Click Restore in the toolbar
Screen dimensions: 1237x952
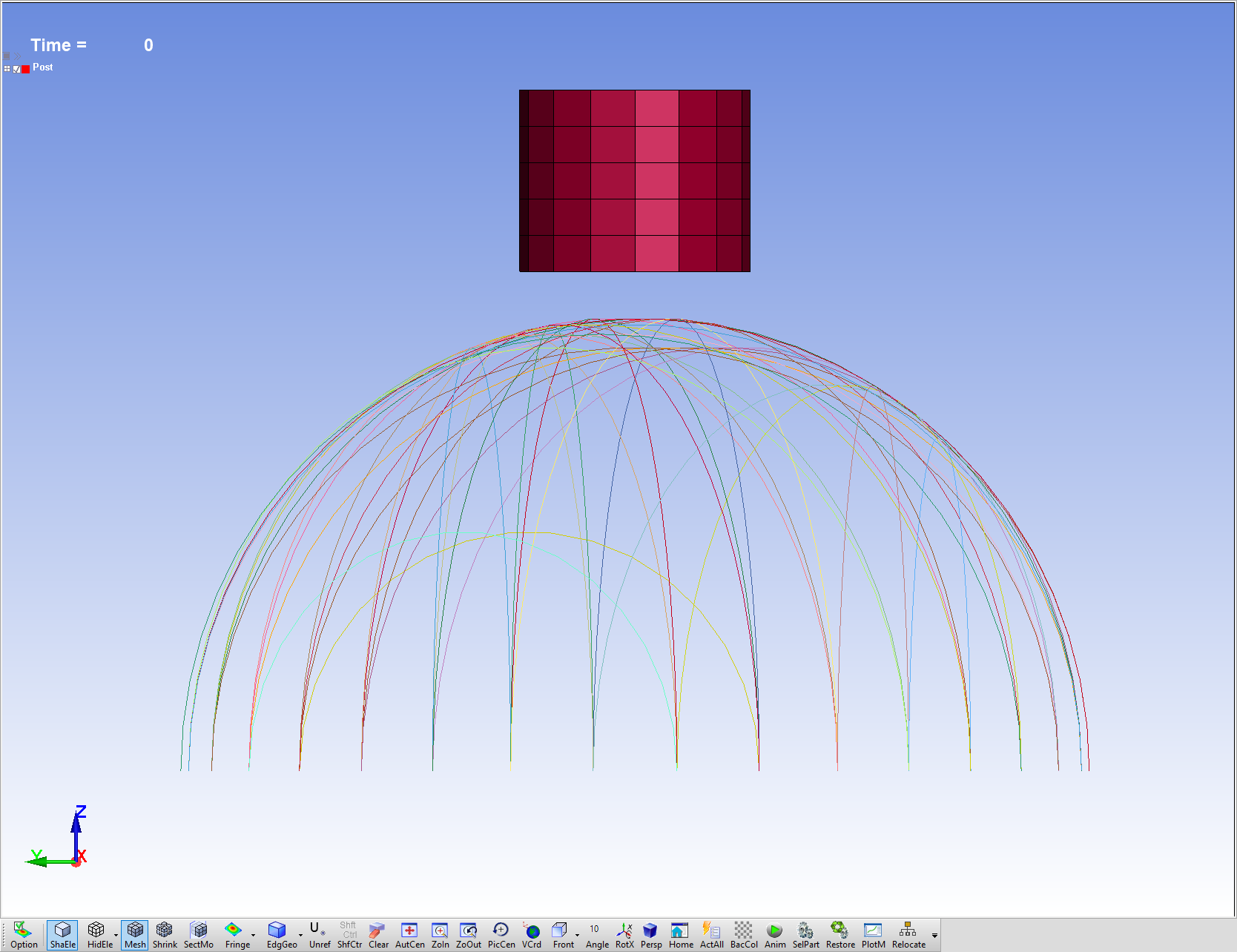pos(839,935)
